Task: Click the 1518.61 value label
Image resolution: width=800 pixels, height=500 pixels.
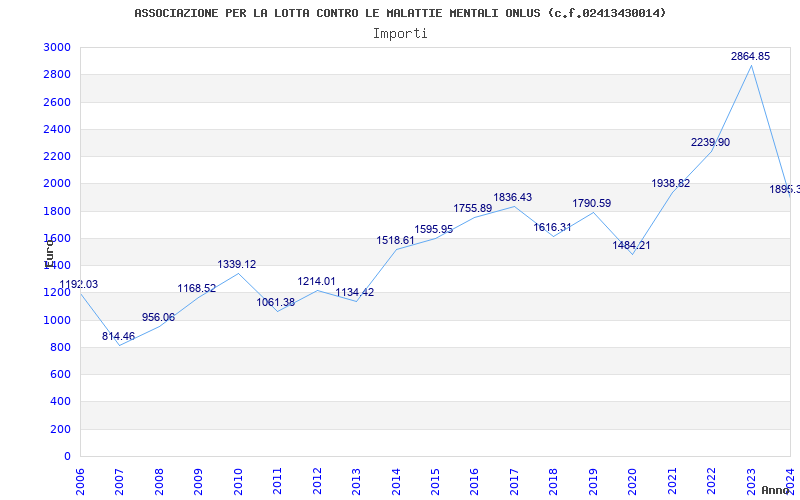Action: pos(395,241)
